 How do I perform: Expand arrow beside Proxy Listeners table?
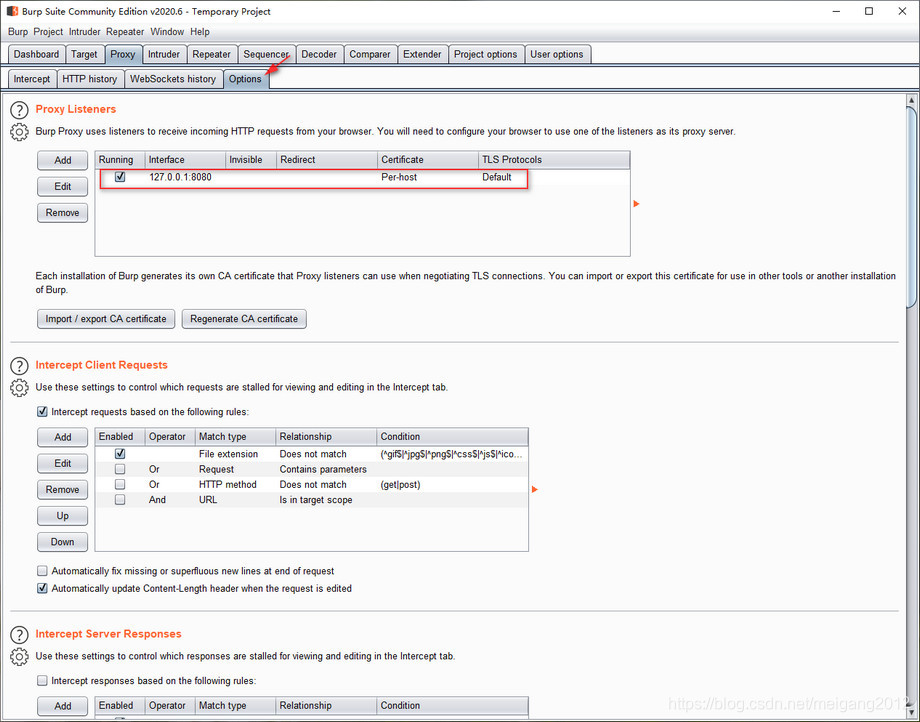coord(636,204)
